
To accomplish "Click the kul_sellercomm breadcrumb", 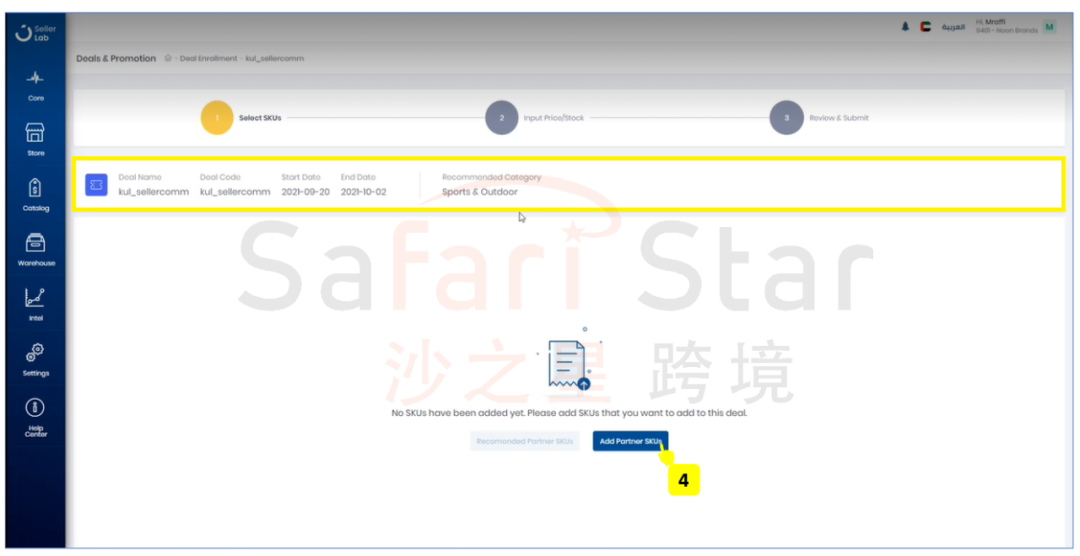I will point(275,59).
